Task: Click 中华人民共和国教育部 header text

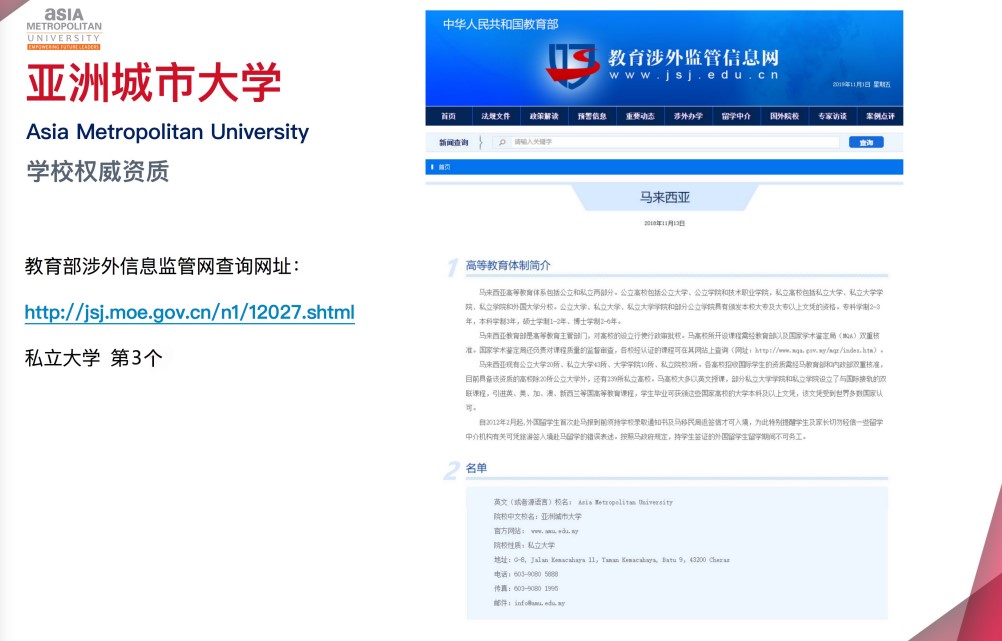Action: pos(500,24)
